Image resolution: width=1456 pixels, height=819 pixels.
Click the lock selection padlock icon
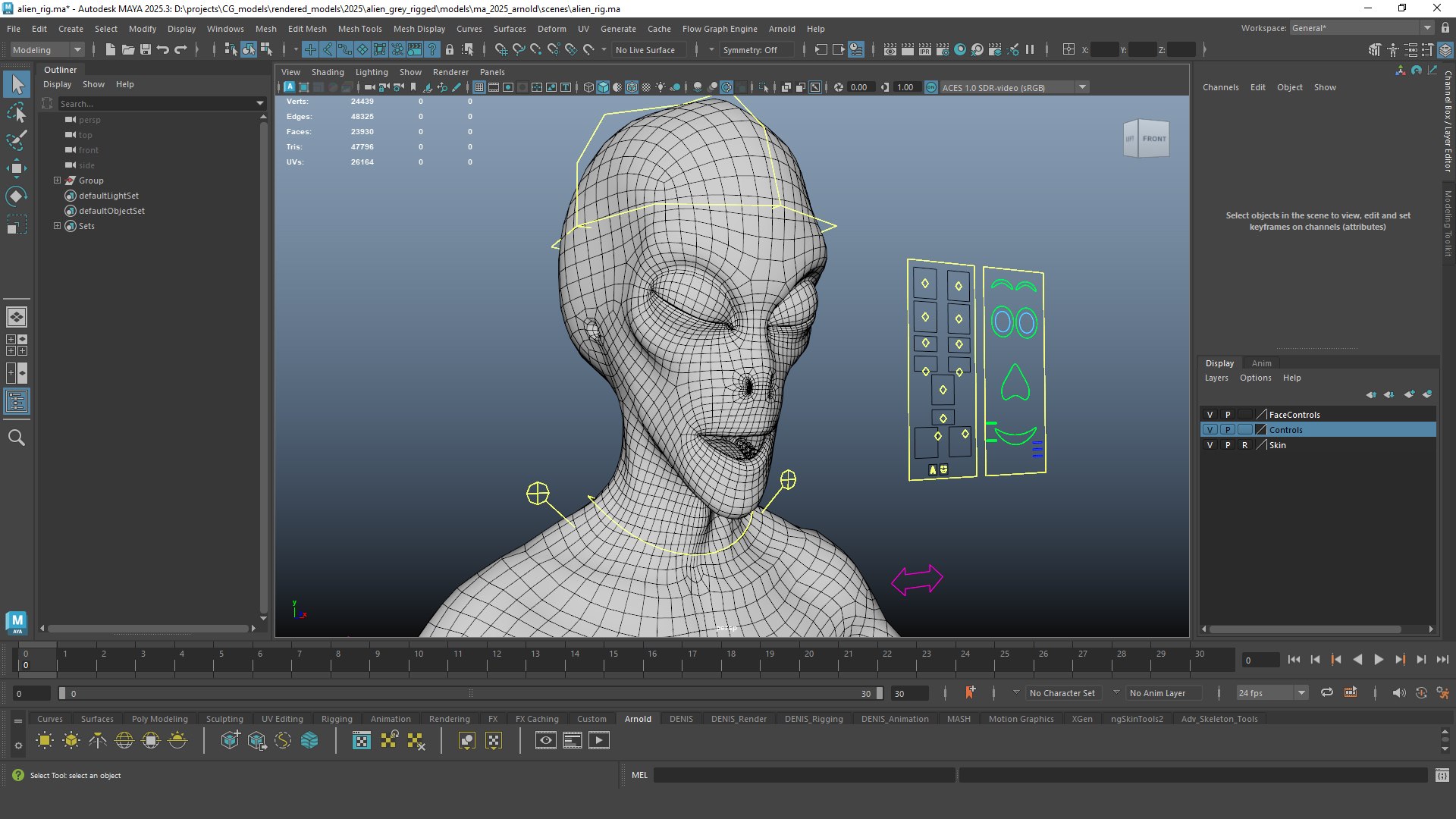[450, 49]
